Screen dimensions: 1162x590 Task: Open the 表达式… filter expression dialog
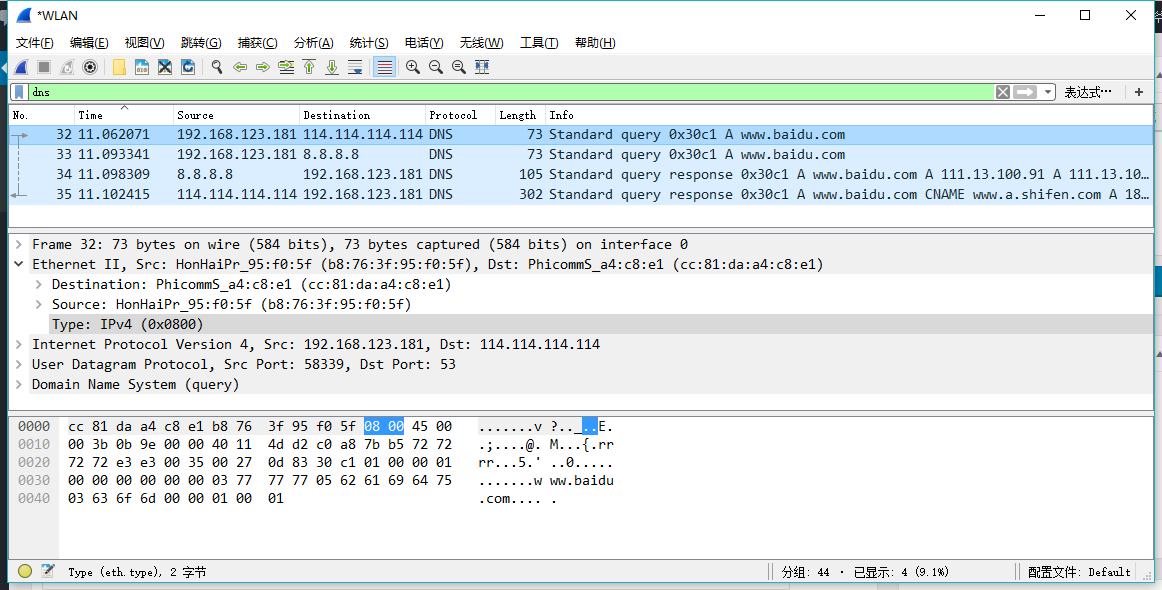(x=1088, y=92)
